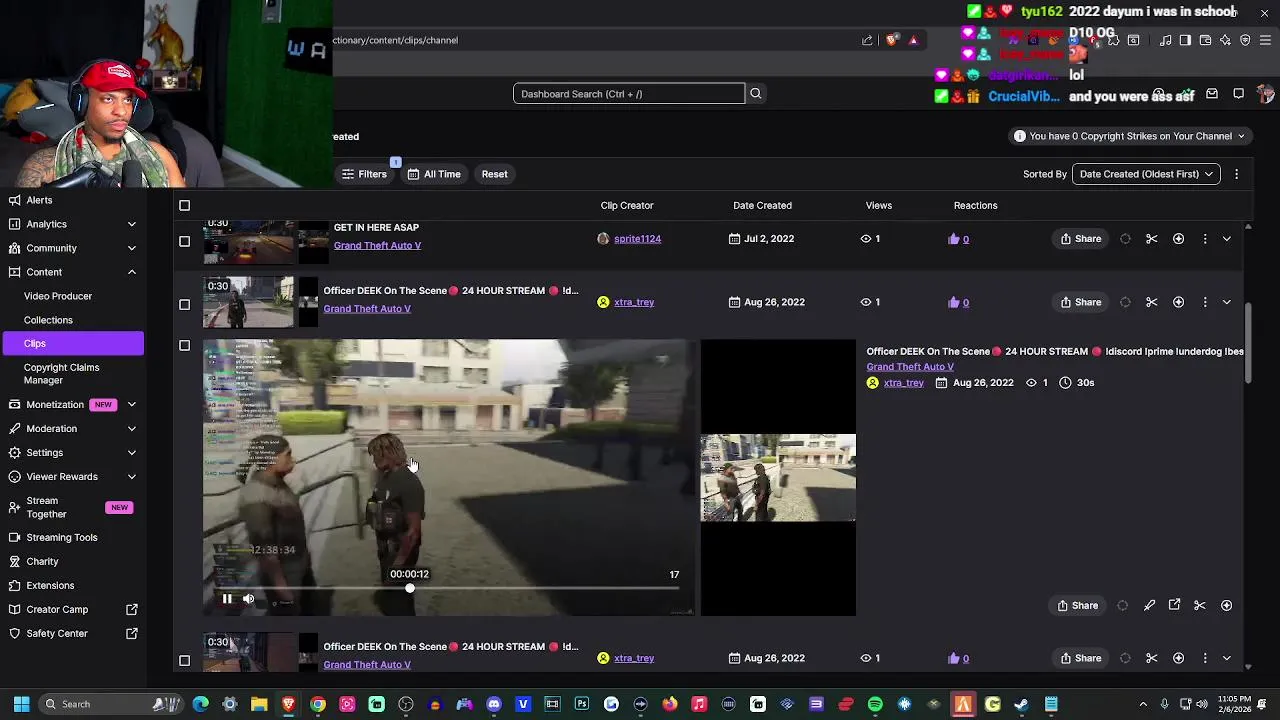Collapse the Content sidebar section
Screen dimensions: 1280x720
pyautogui.click(x=132, y=272)
